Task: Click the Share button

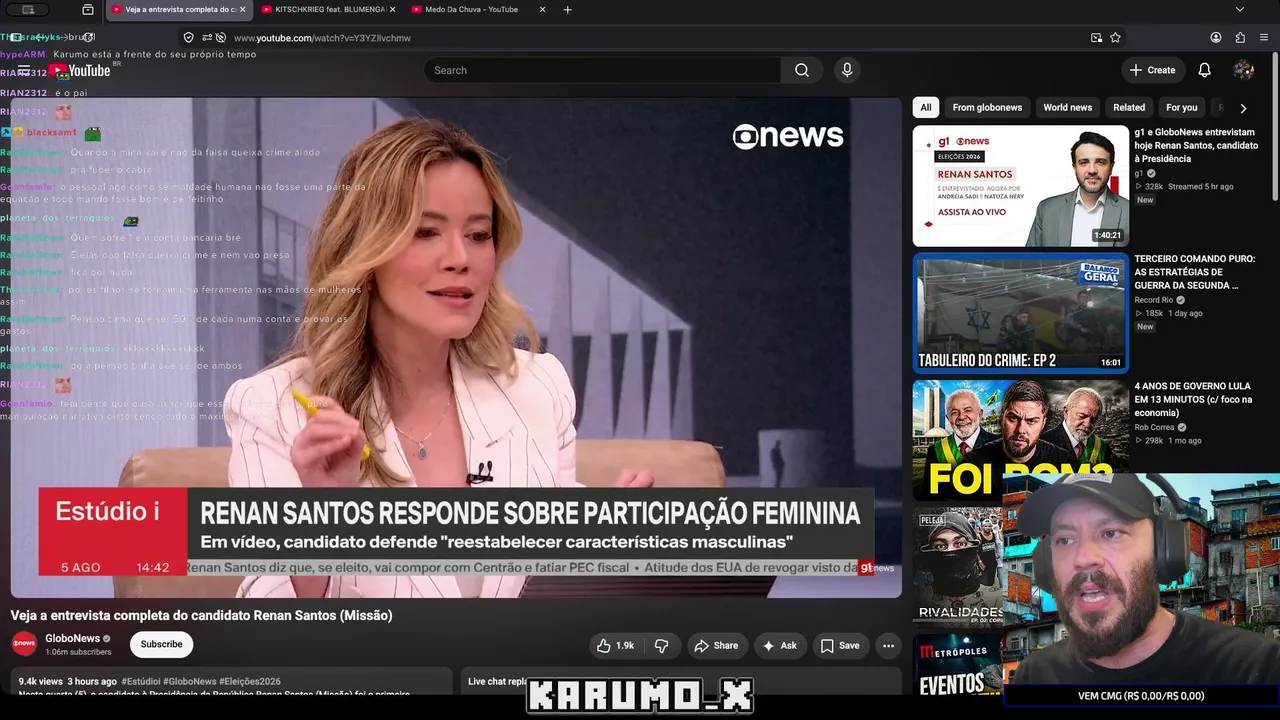Action: coord(716,646)
